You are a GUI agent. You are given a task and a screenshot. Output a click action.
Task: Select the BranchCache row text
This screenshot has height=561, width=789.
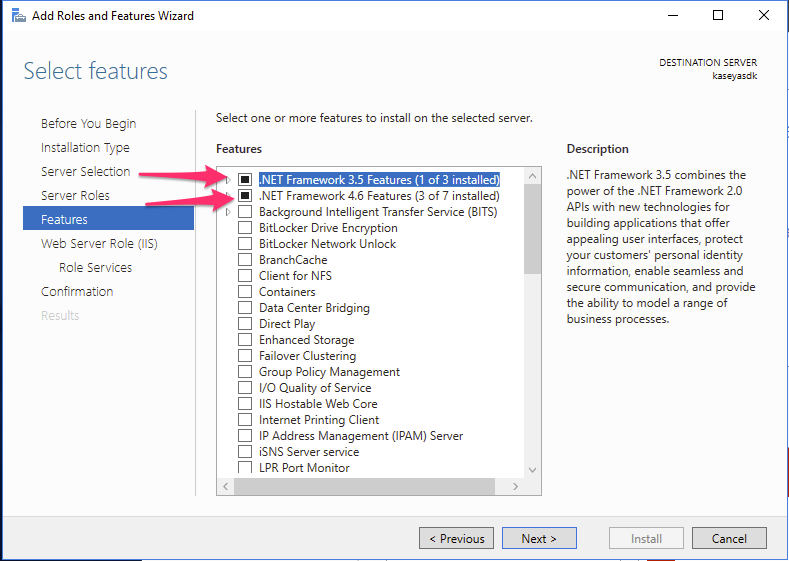pyautogui.click(x=293, y=260)
